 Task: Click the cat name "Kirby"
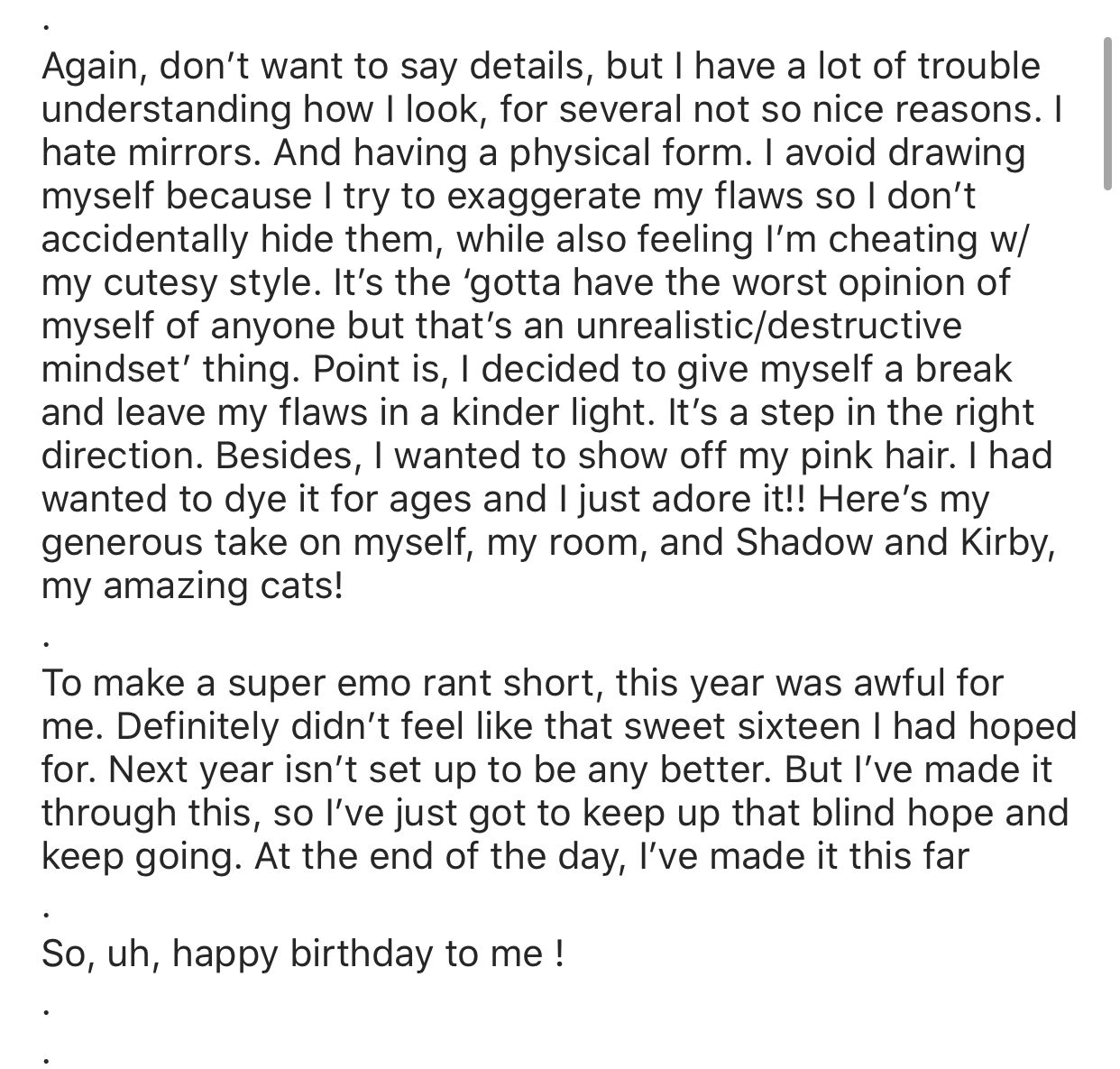998,542
